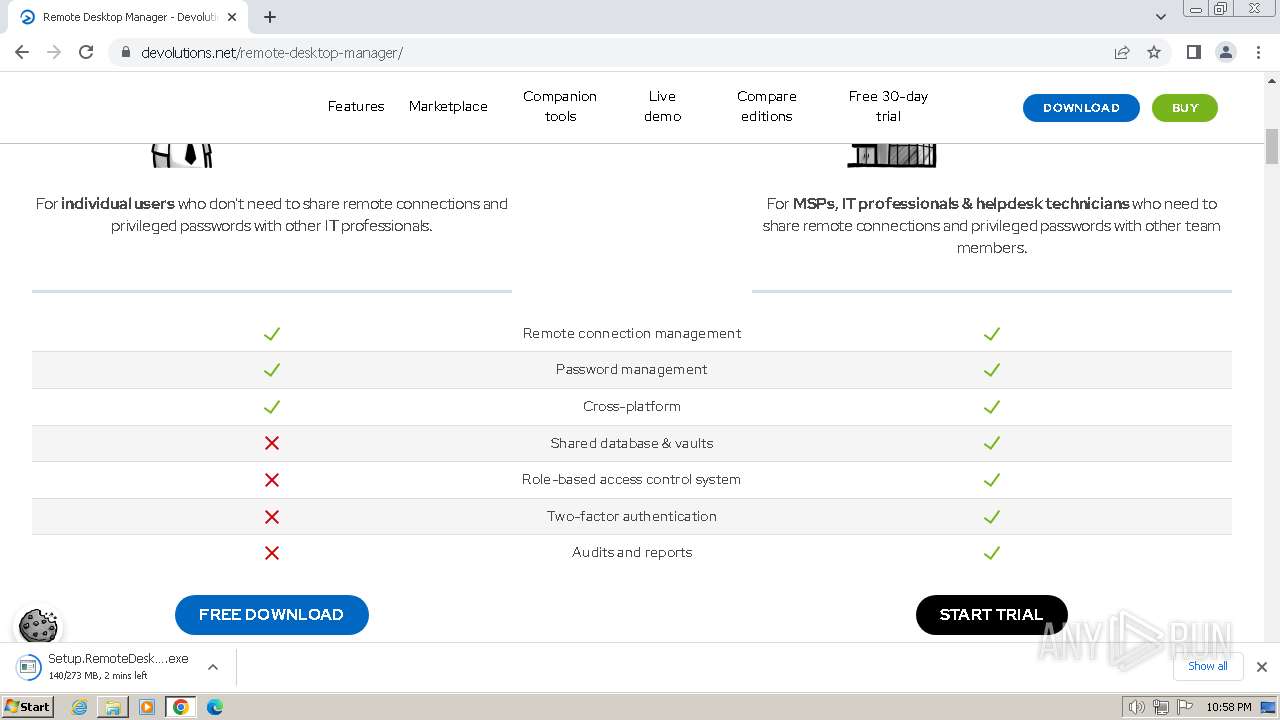Open Compare editions page

[x=767, y=106]
